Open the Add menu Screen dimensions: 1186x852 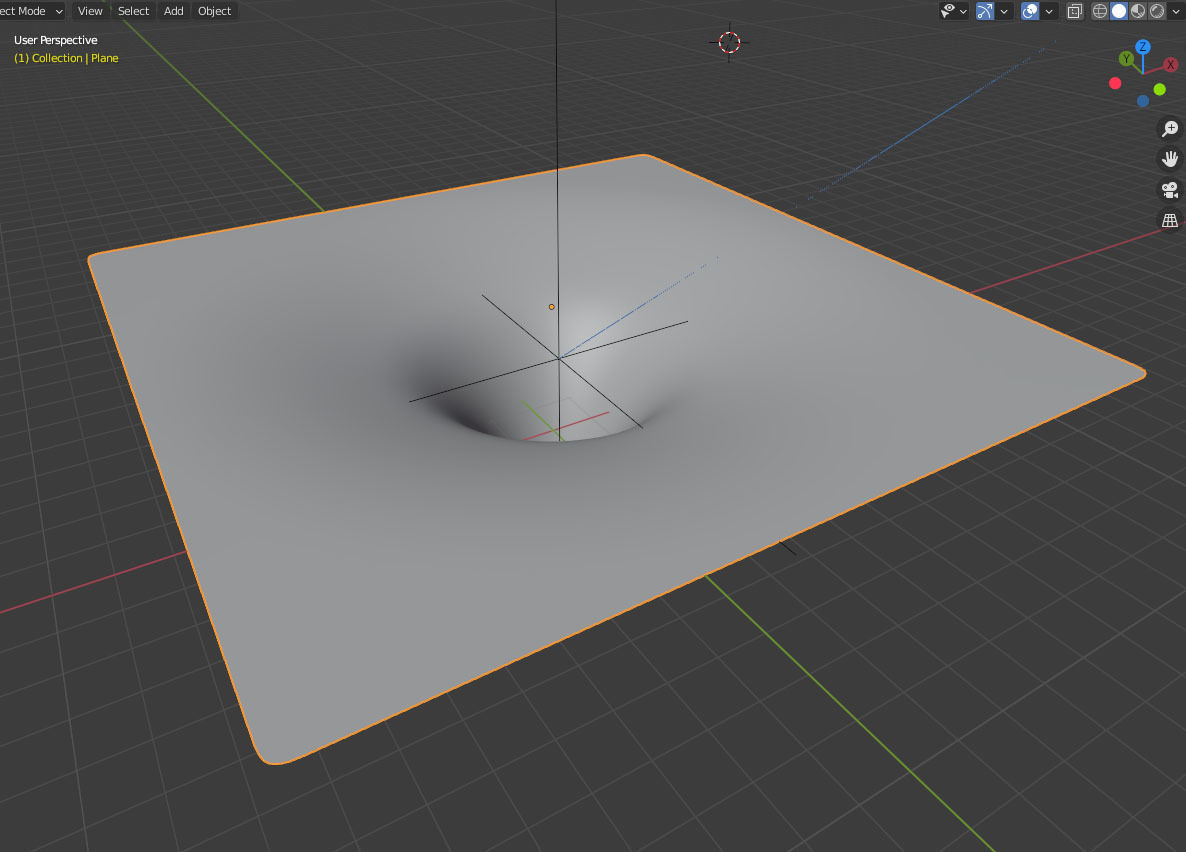pyautogui.click(x=174, y=11)
